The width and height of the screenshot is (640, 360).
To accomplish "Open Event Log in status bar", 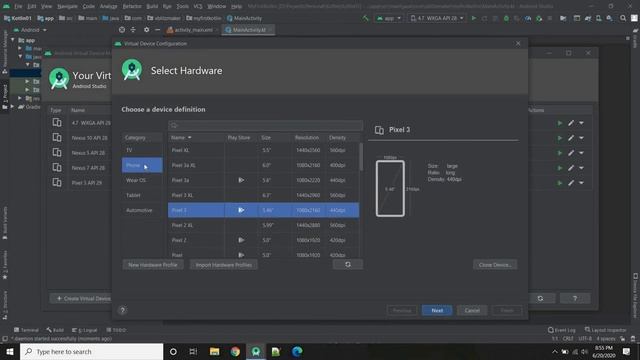I will (x=562, y=330).
